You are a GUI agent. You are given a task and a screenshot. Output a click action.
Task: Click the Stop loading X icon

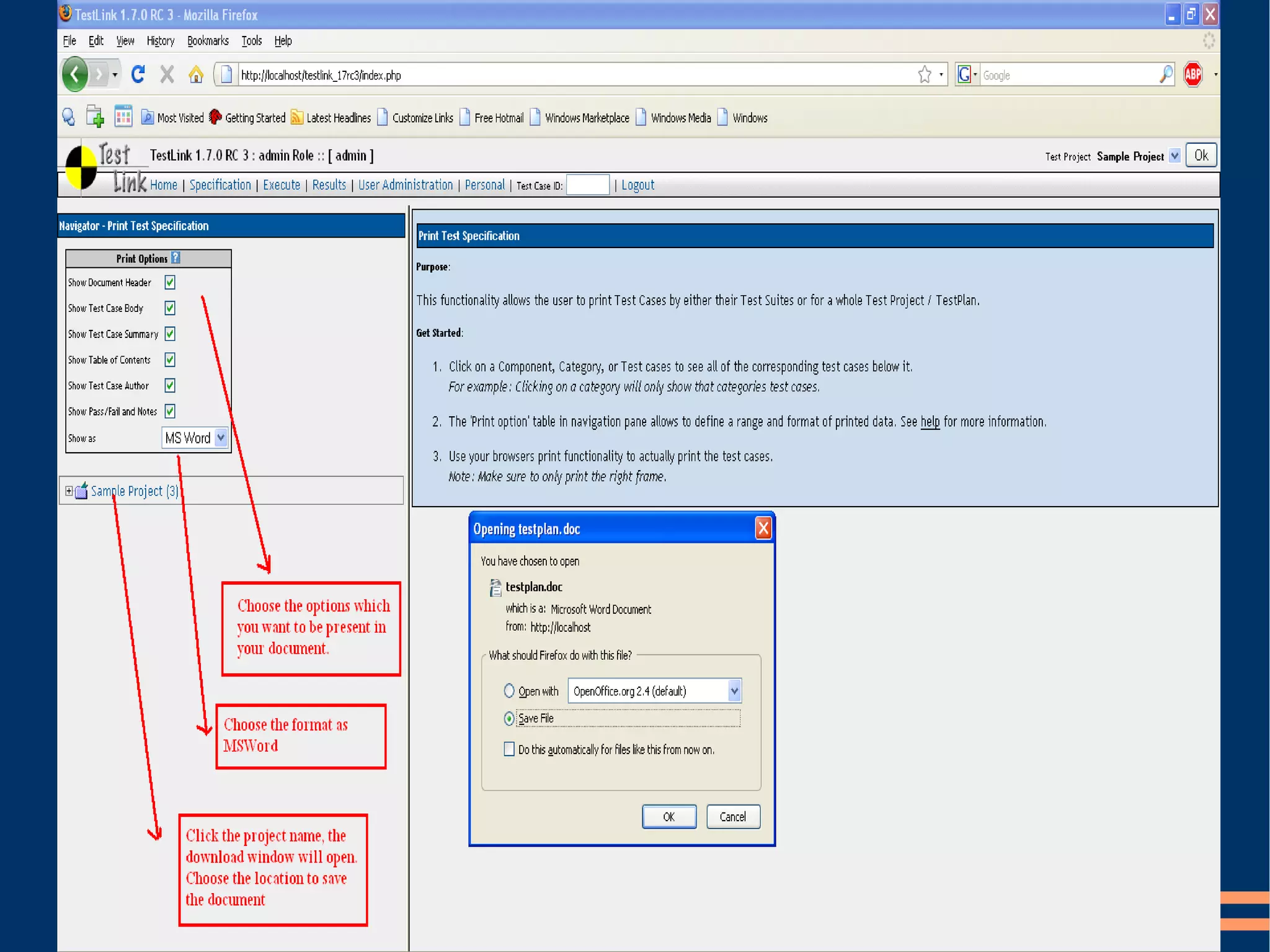point(167,74)
